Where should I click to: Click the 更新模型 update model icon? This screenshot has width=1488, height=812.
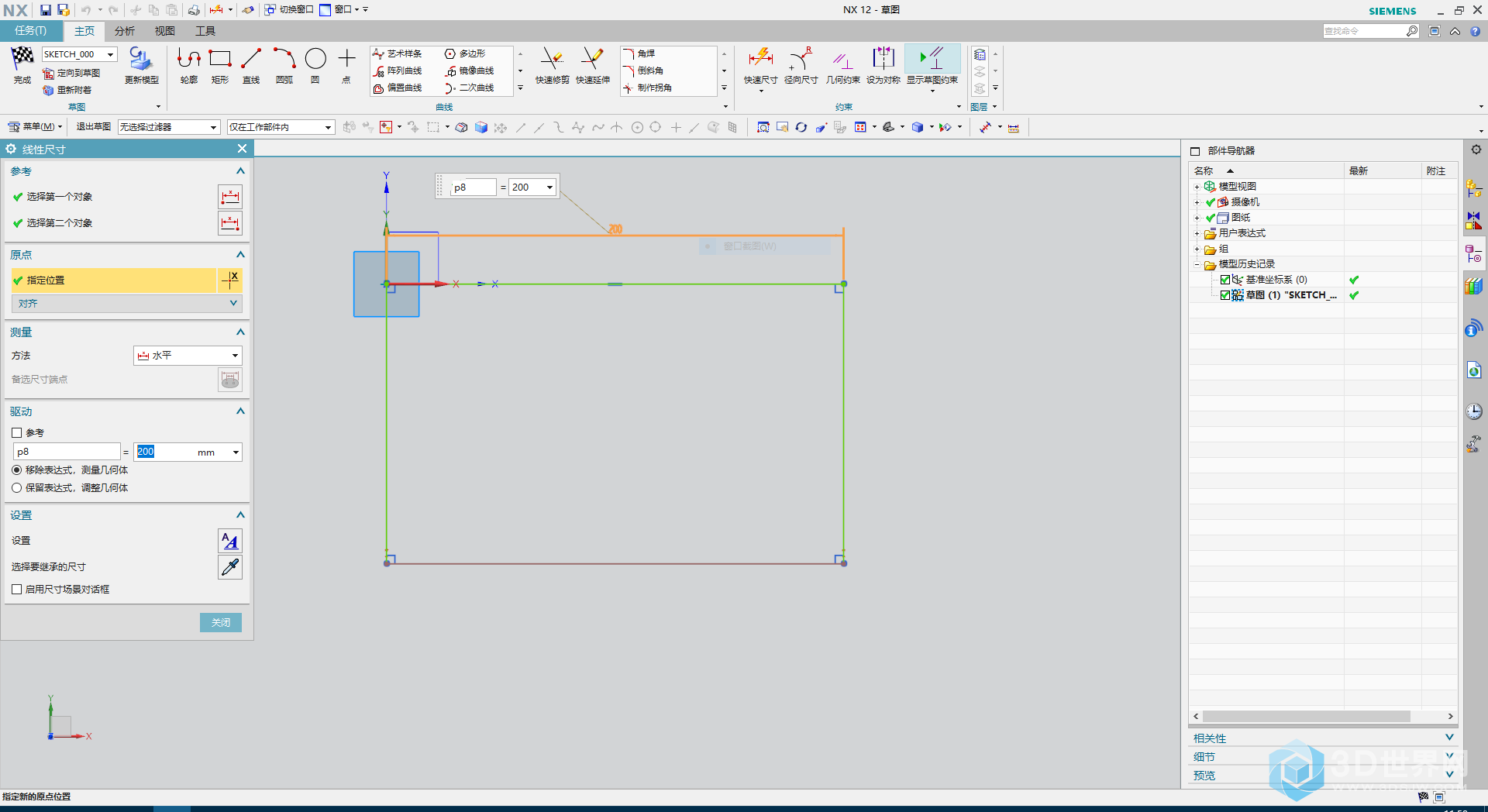pyautogui.click(x=141, y=60)
